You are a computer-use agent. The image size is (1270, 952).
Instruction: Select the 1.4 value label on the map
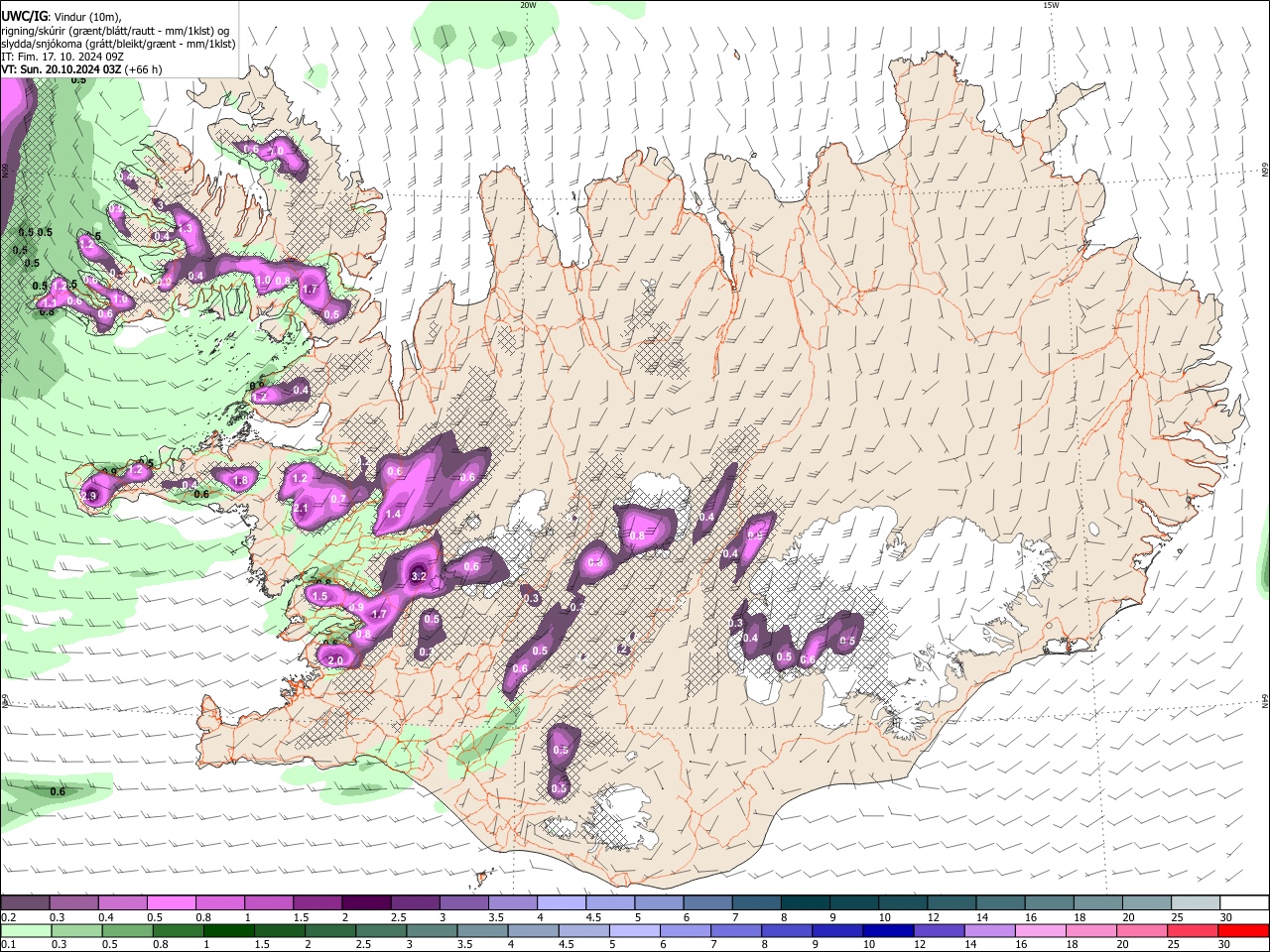(393, 515)
